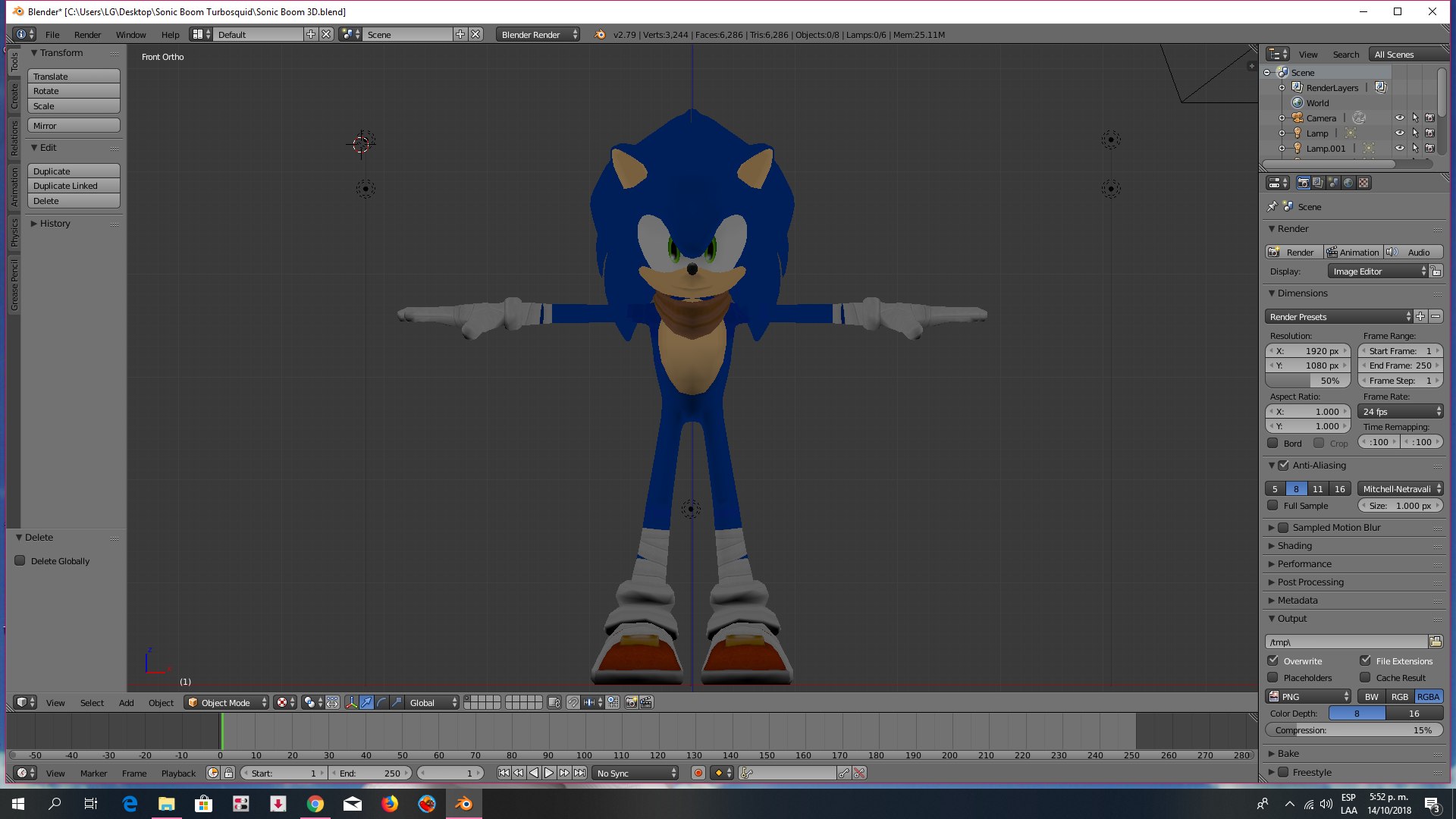Open the viewport shading sphere selector
Screen dimensions: 1456x819
point(286,702)
